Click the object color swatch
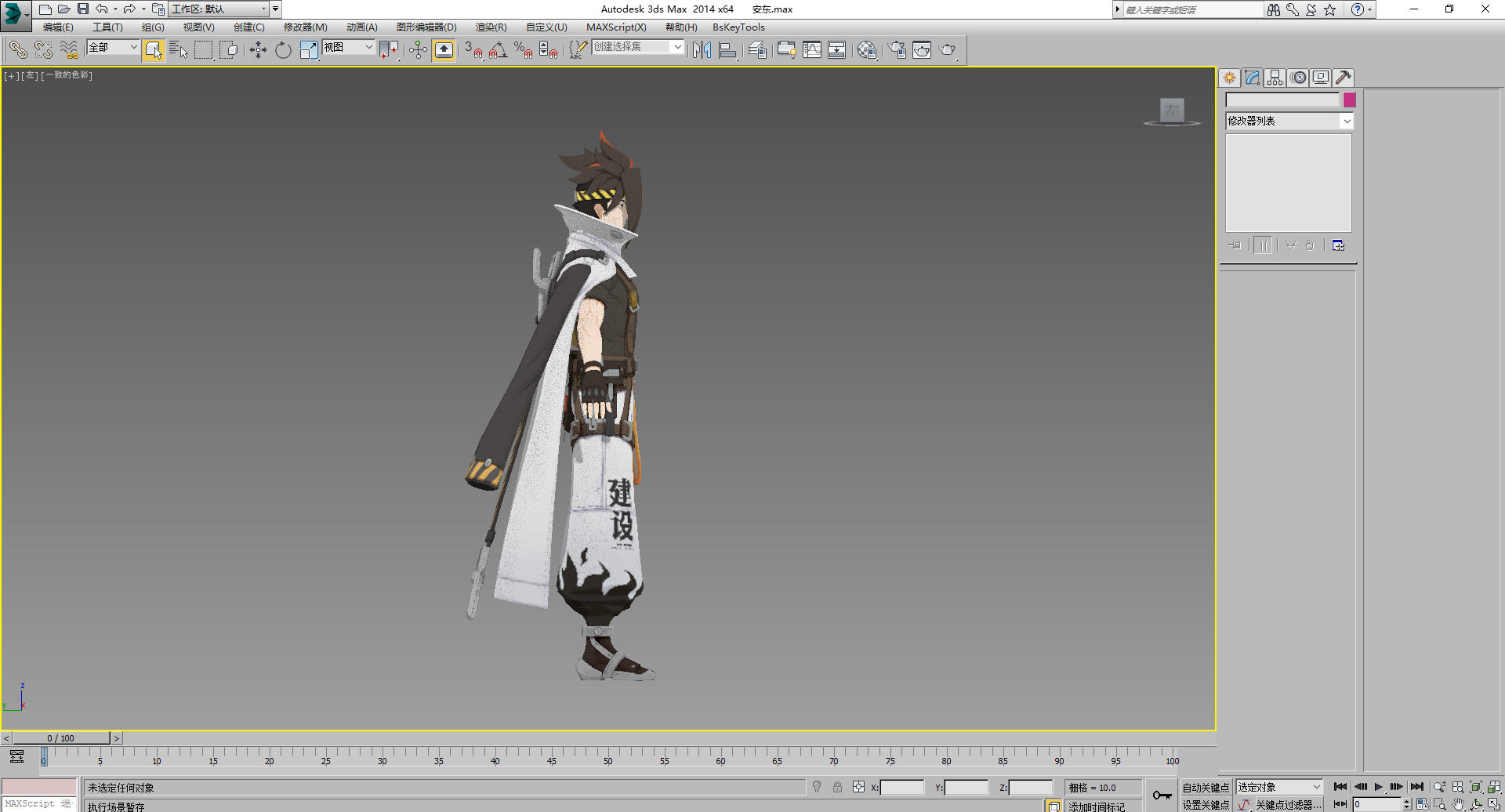The height and width of the screenshot is (812, 1505). pyautogui.click(x=1349, y=100)
